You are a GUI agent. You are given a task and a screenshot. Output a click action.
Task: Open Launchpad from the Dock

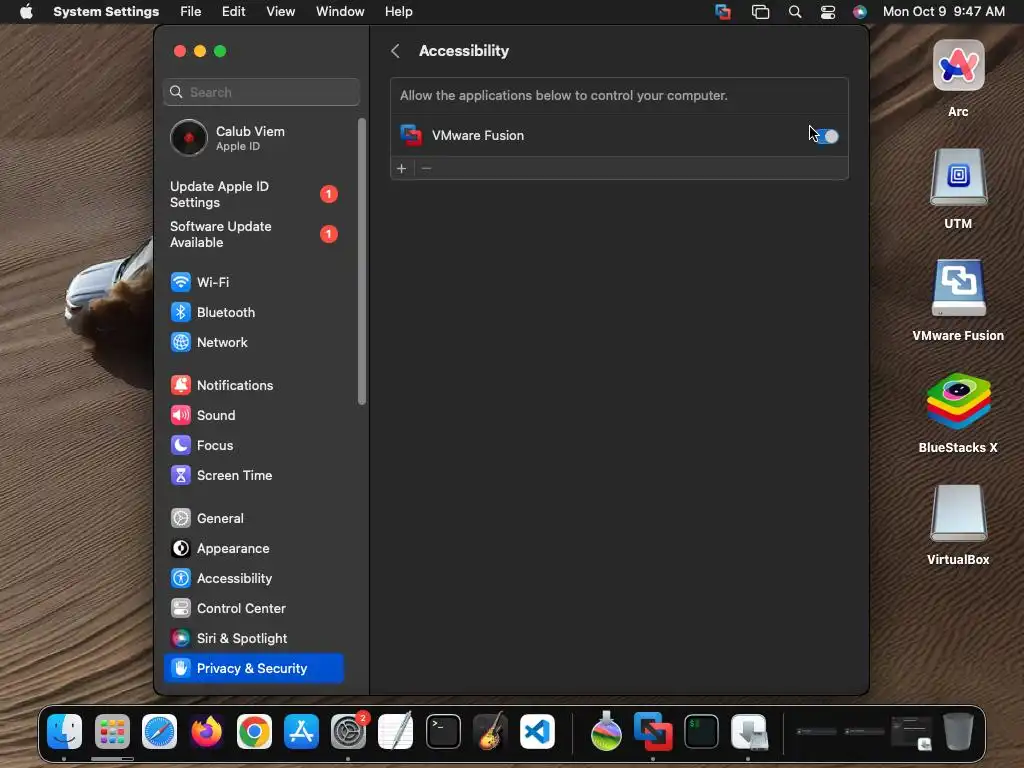pyautogui.click(x=112, y=731)
